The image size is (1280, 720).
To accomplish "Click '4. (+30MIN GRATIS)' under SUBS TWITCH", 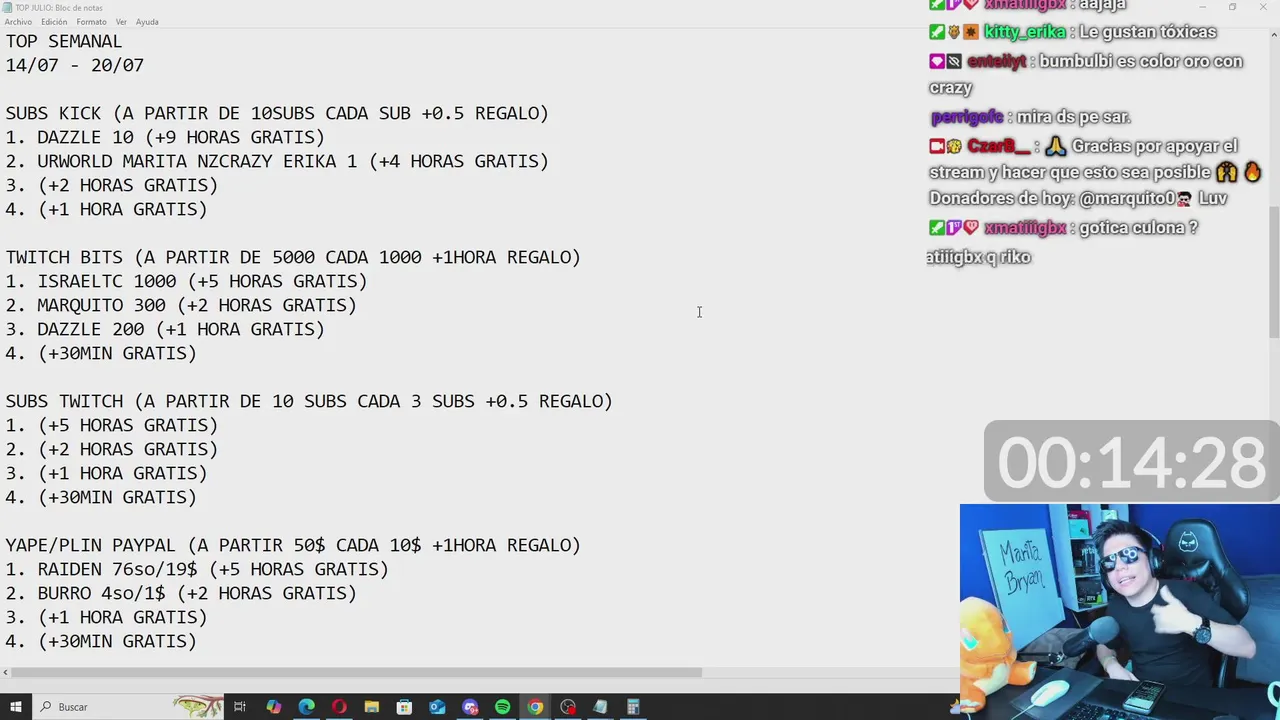I will point(101,497).
